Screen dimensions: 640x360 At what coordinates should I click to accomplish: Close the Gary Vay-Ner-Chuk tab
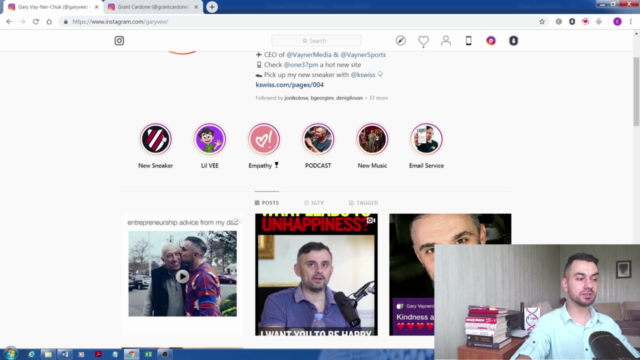[96, 7]
